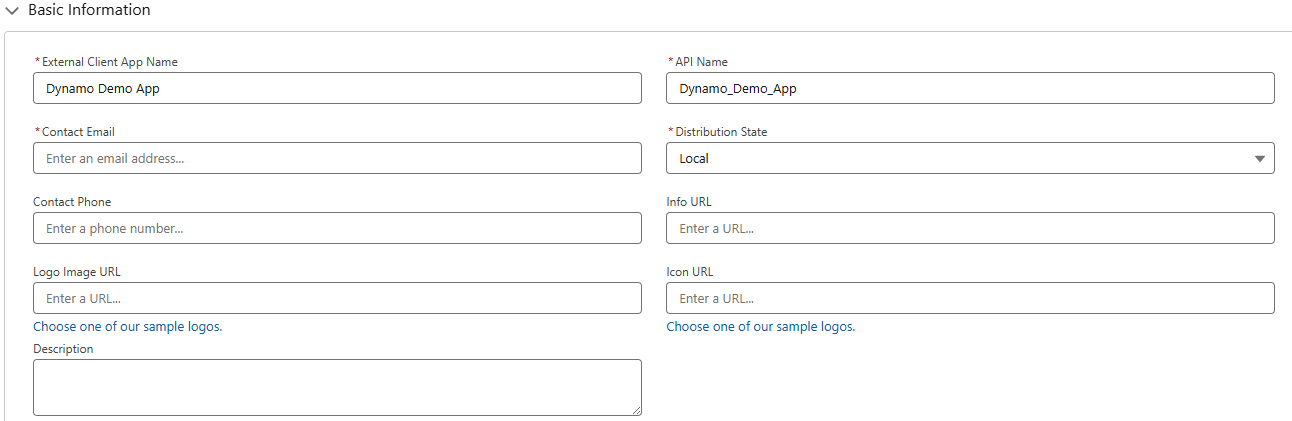Focus the Contact Email input box
The height and width of the screenshot is (421, 1292).
click(337, 158)
